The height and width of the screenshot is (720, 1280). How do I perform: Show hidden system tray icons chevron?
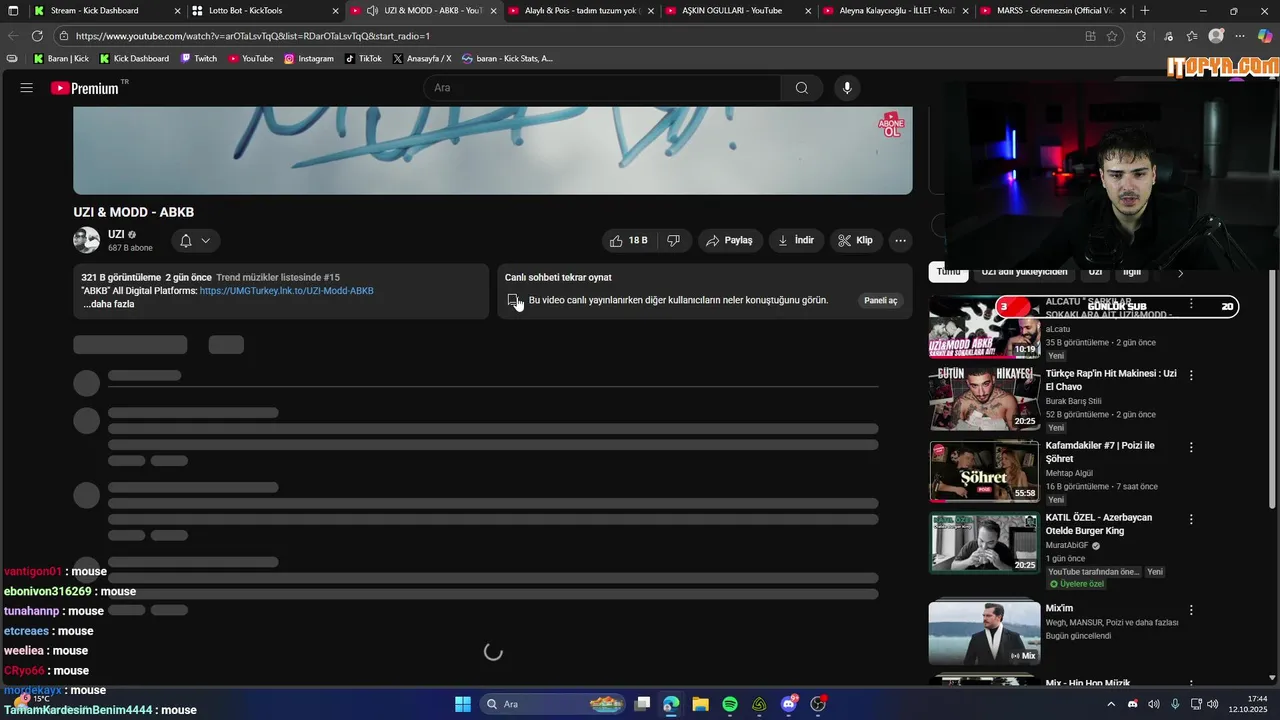(x=1111, y=704)
